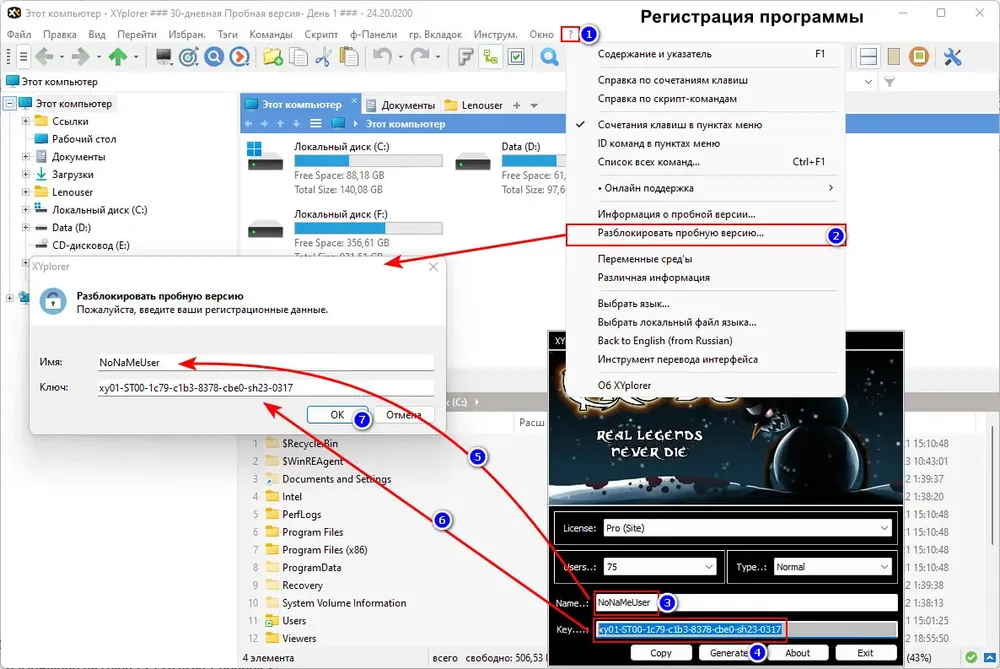Toggle the checkbox selection toolbar button
The image size is (1000, 669).
(516, 57)
